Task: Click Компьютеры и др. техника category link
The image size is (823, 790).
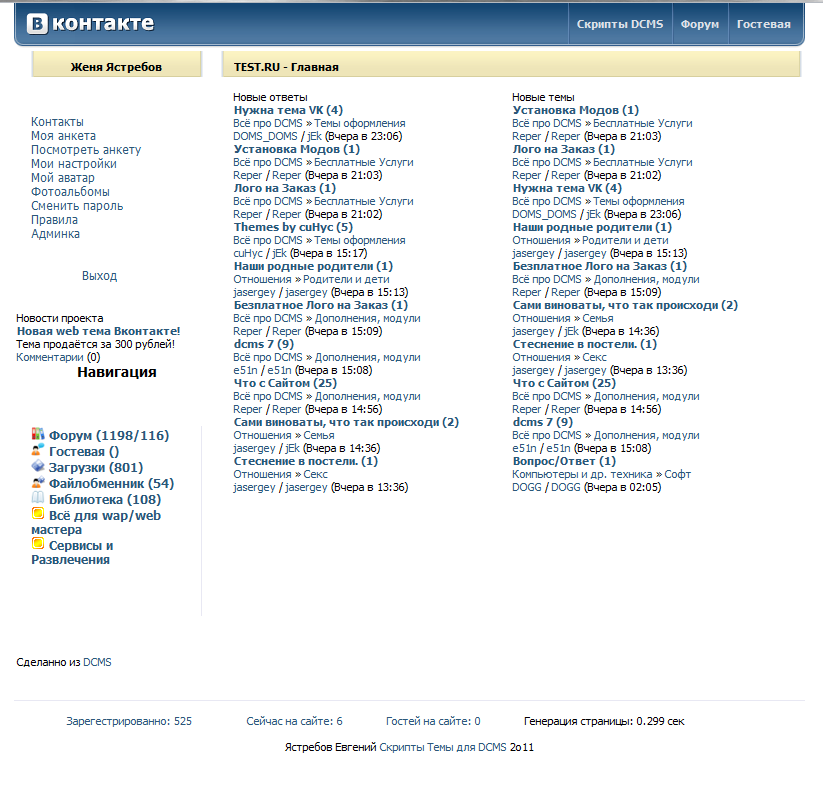Action: [x=583, y=475]
